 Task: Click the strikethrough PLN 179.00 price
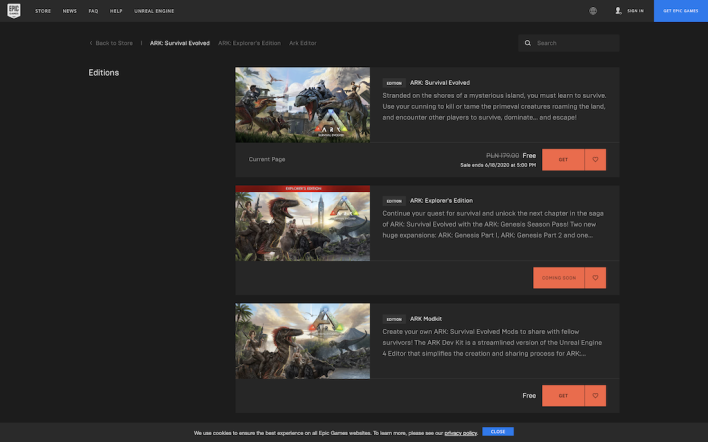pos(503,155)
